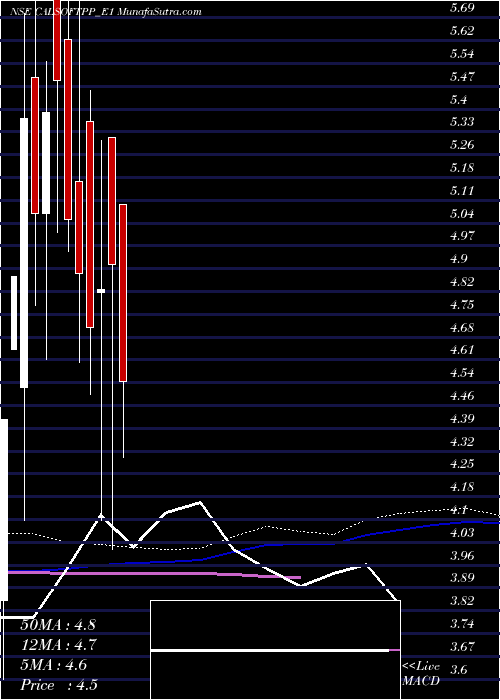Click the MACD histogram box

point(275,650)
